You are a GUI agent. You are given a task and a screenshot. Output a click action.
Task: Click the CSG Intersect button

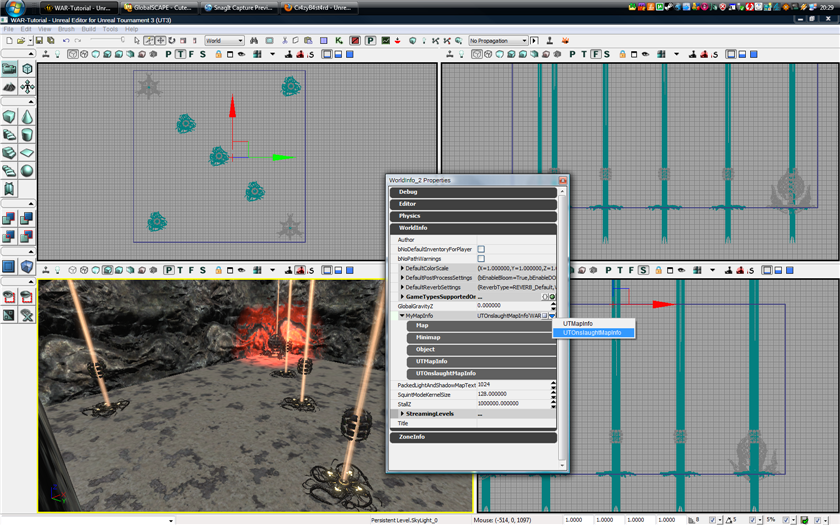click(x=9, y=236)
